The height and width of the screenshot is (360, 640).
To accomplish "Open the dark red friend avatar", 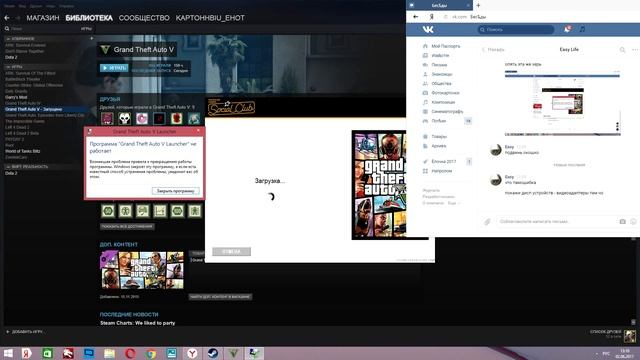I will tap(159, 118).
